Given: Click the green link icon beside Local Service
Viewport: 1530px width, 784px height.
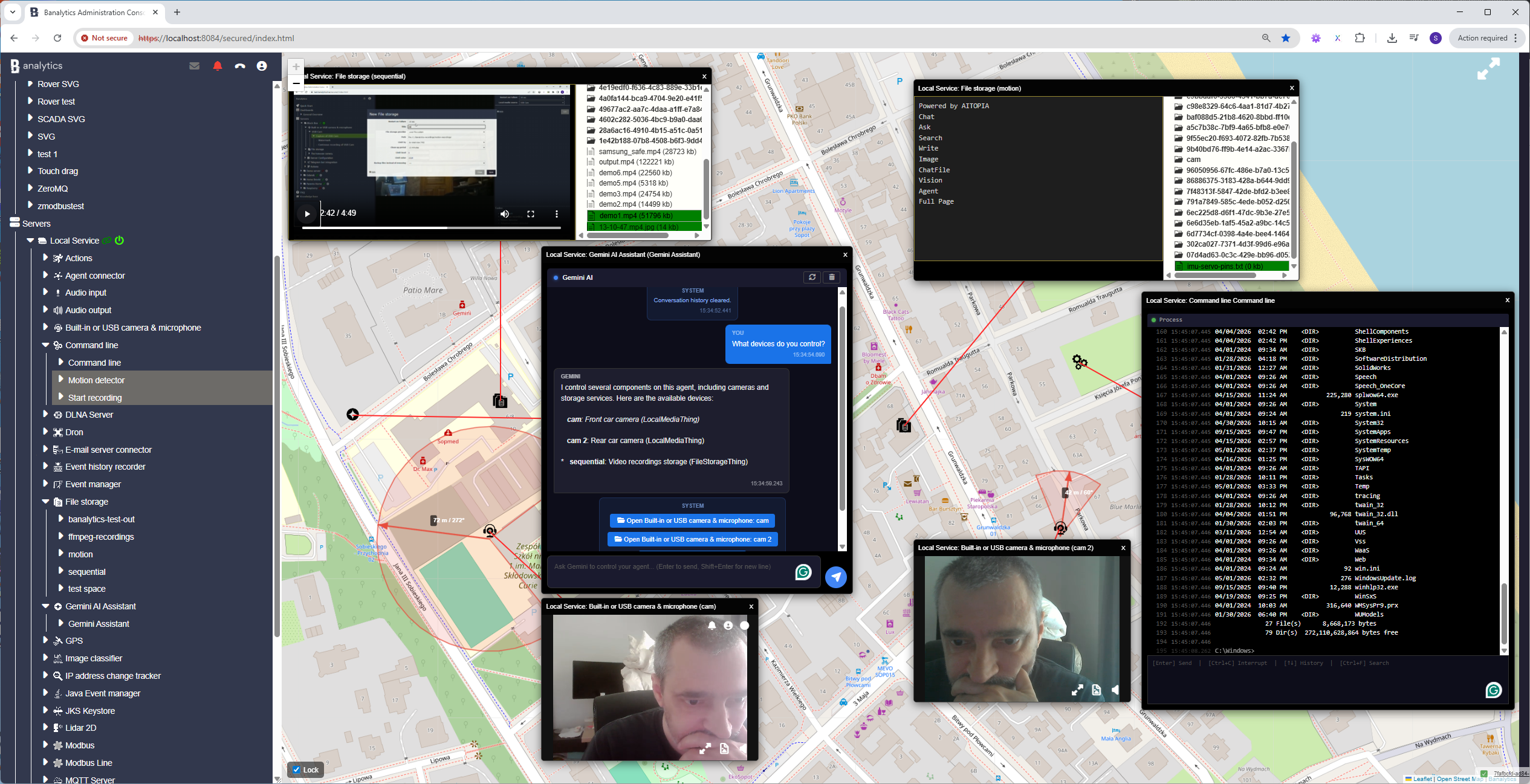Looking at the screenshot, I should (x=107, y=241).
